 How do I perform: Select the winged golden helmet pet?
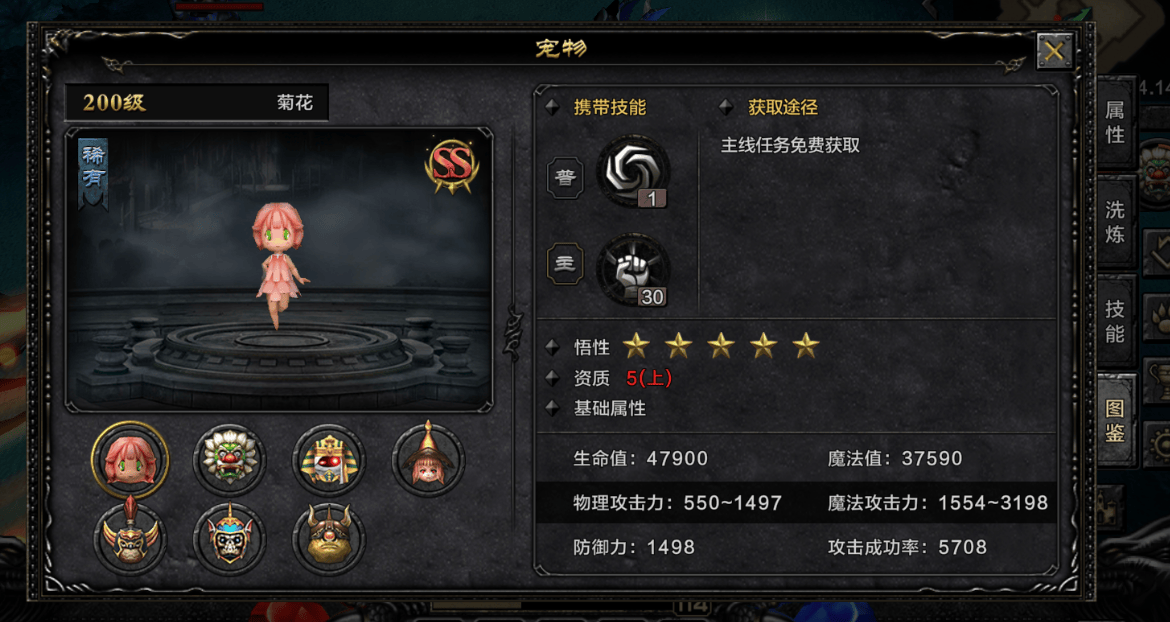[x=130, y=537]
